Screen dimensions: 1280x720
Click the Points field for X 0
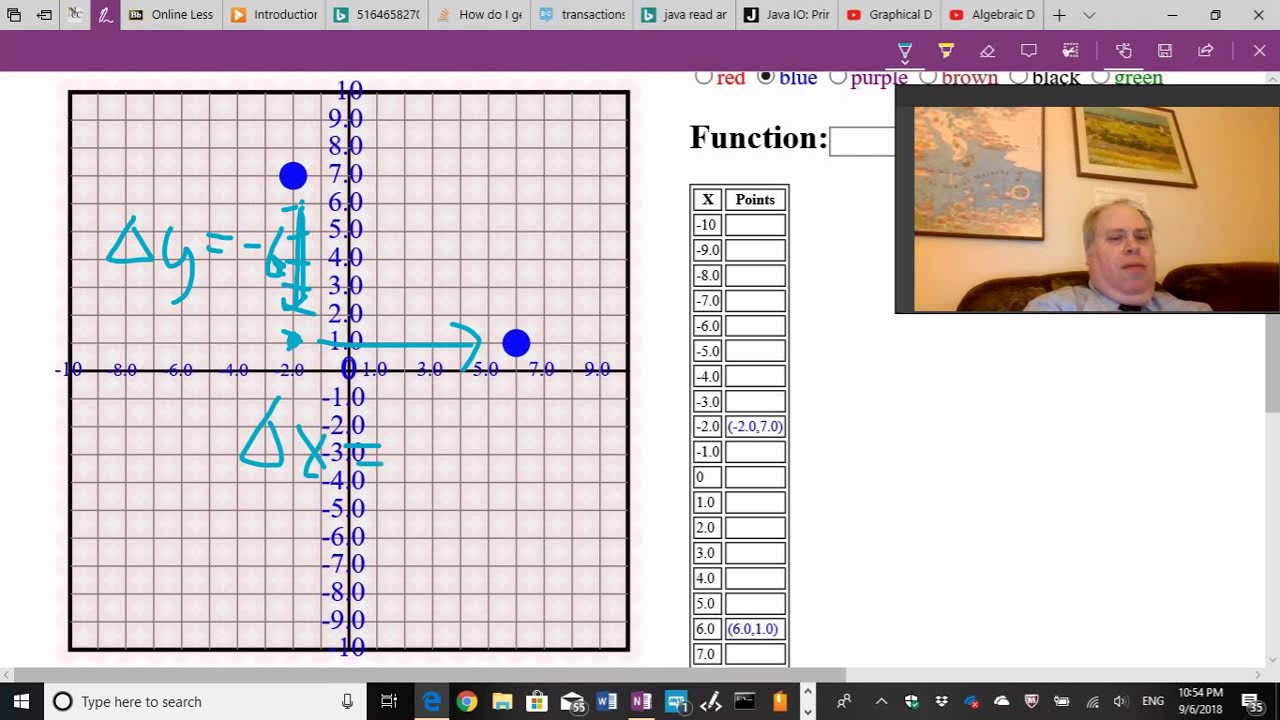[x=755, y=477]
